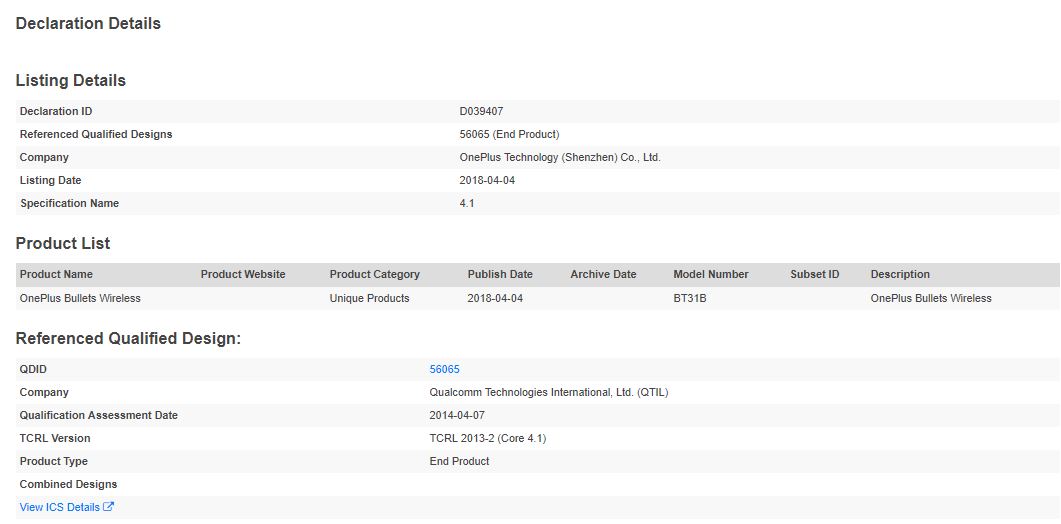This screenshot has width=1061, height=524.
Task: Click the Publish Date cell 2018-04-04
Action: click(x=495, y=298)
